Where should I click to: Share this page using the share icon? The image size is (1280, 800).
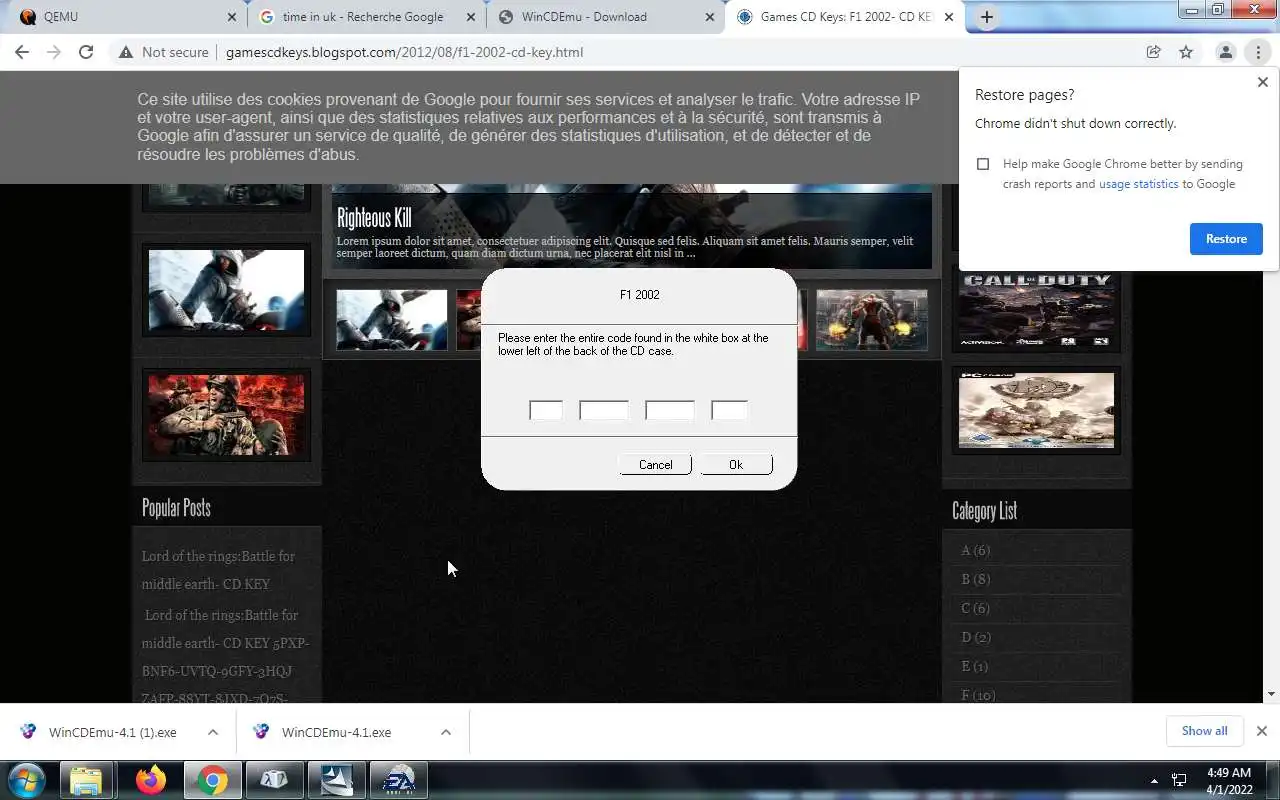pyautogui.click(x=1153, y=52)
